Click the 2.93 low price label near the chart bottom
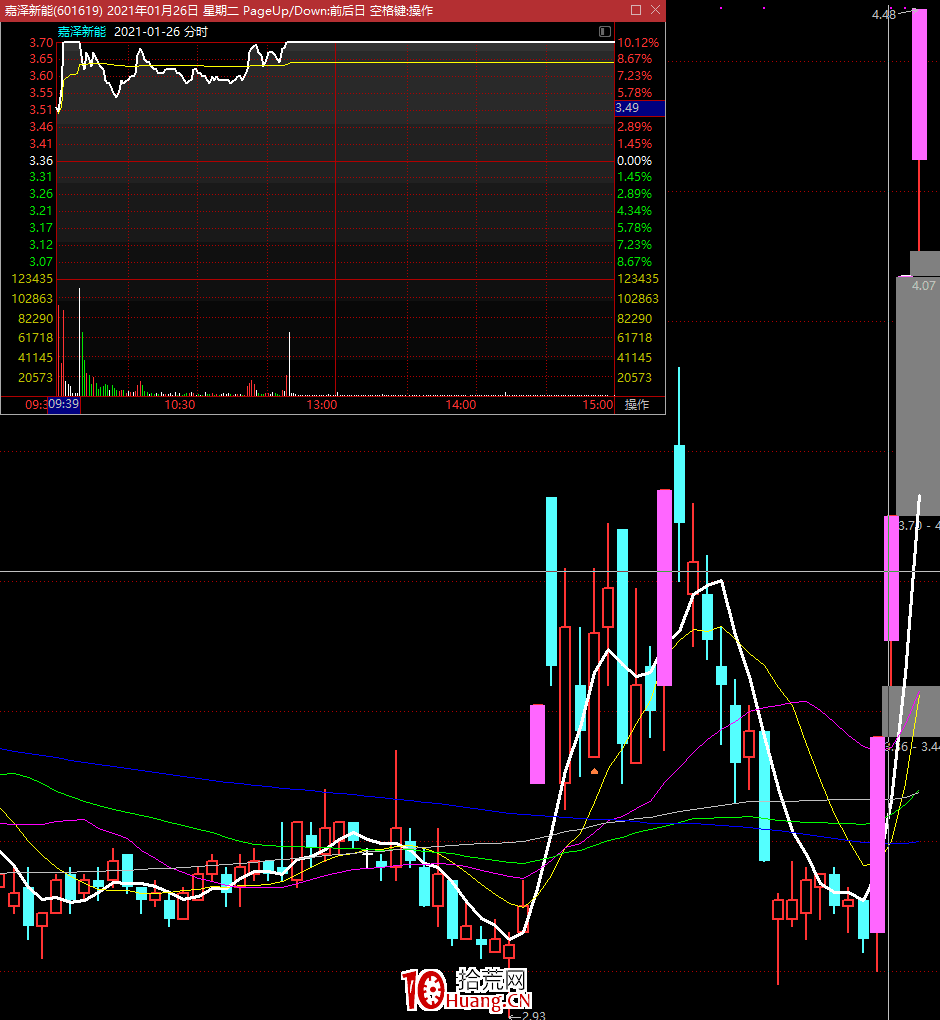Viewport: 940px width, 1020px height. coord(533,1015)
